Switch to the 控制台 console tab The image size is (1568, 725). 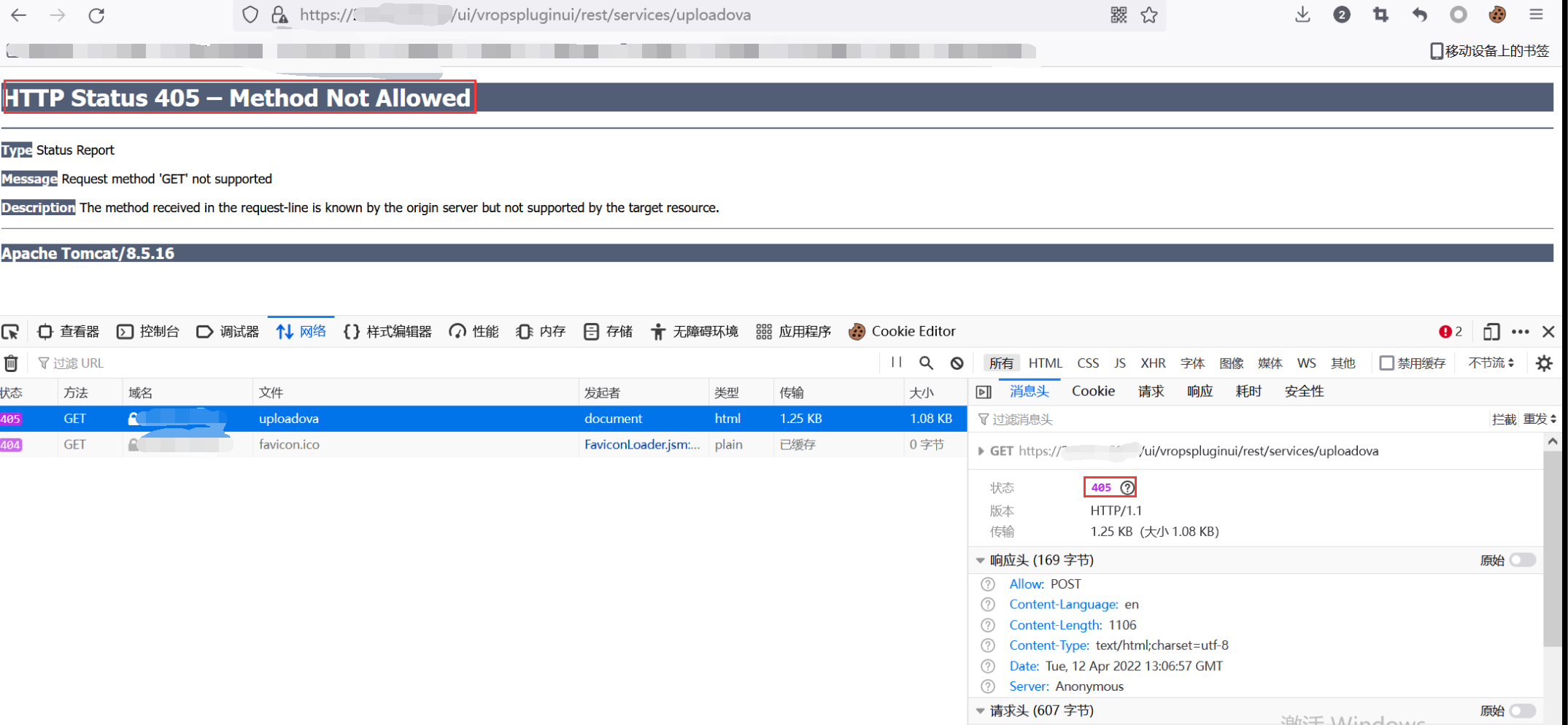[148, 332]
